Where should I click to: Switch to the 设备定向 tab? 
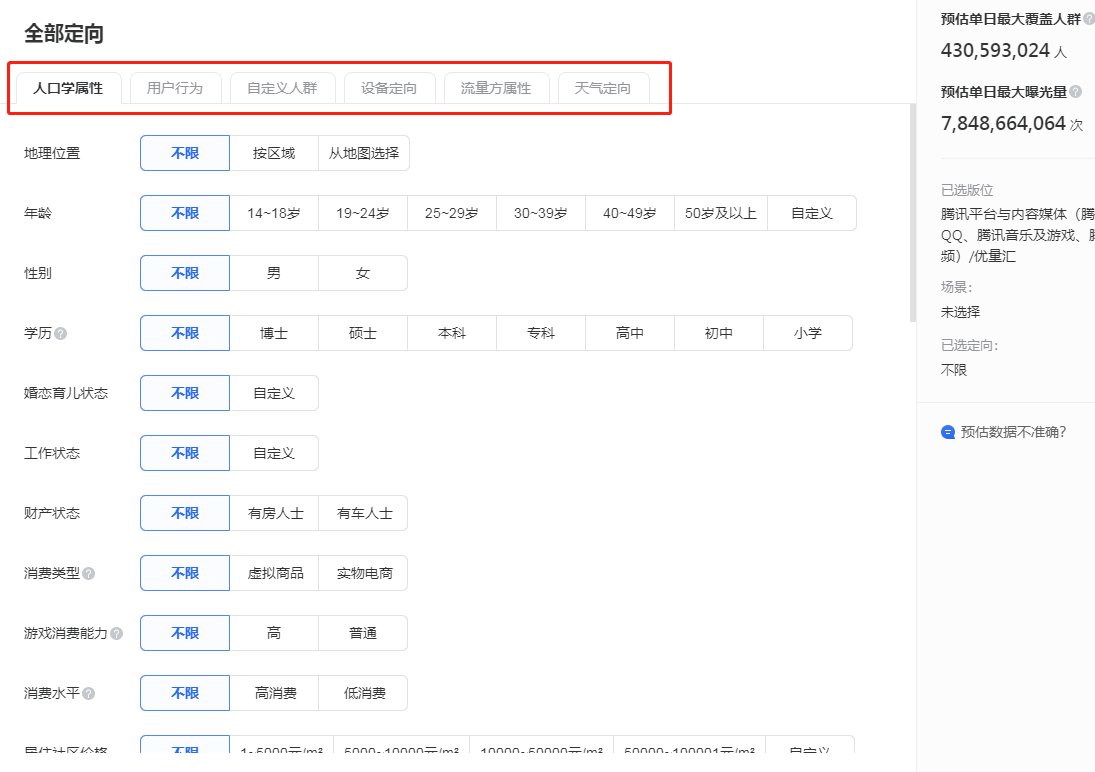390,88
